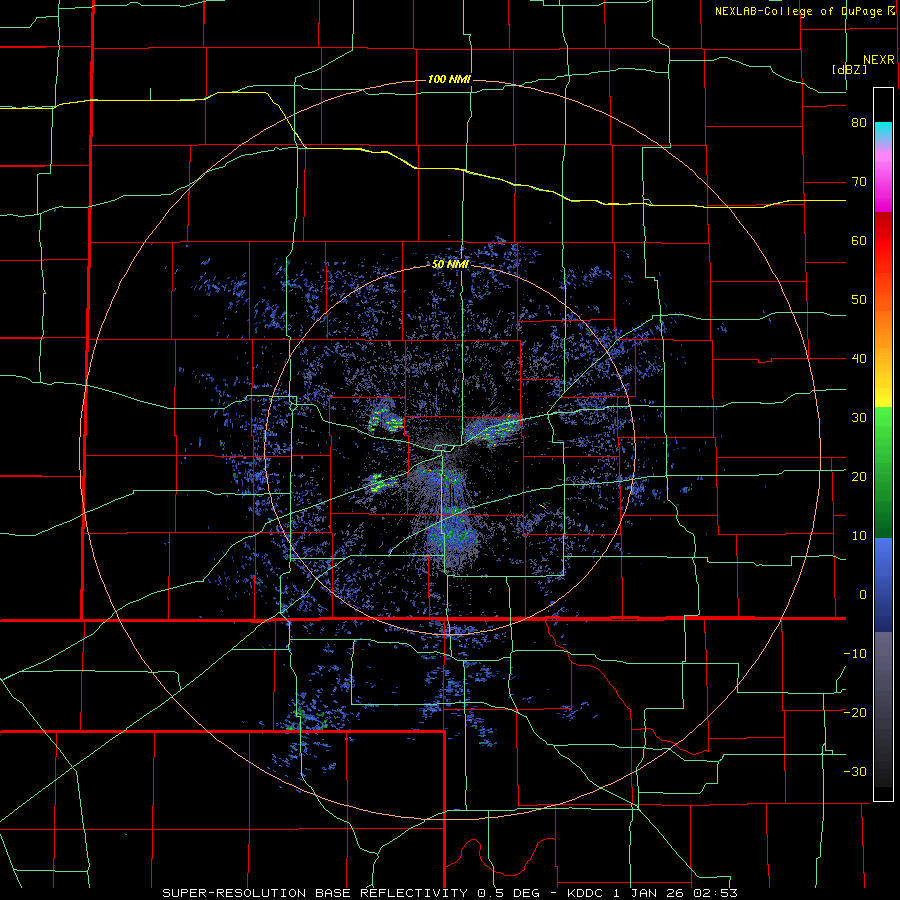The width and height of the screenshot is (900, 900).
Task: Click the 20 dBZ scale value
Action: pyautogui.click(x=859, y=477)
